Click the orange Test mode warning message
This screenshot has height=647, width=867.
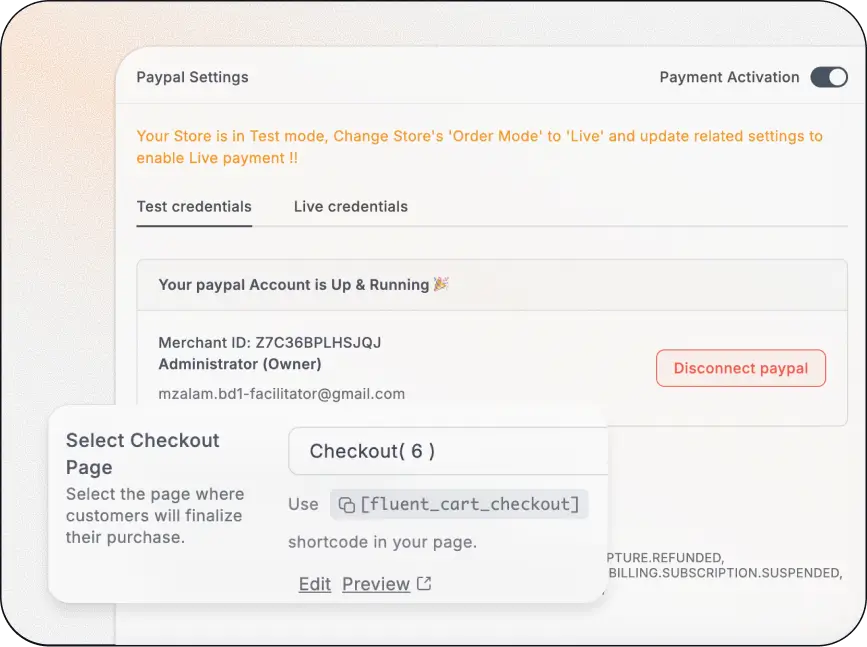[479, 147]
